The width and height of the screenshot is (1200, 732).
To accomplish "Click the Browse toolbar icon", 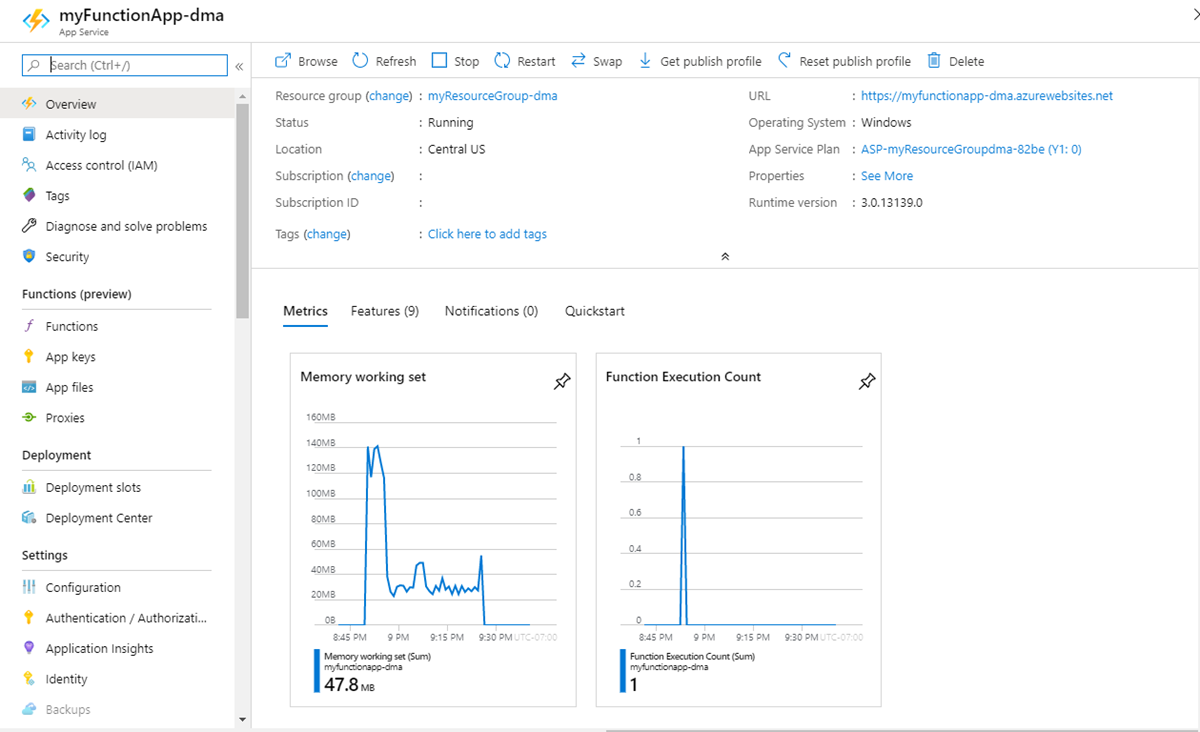I will point(283,61).
